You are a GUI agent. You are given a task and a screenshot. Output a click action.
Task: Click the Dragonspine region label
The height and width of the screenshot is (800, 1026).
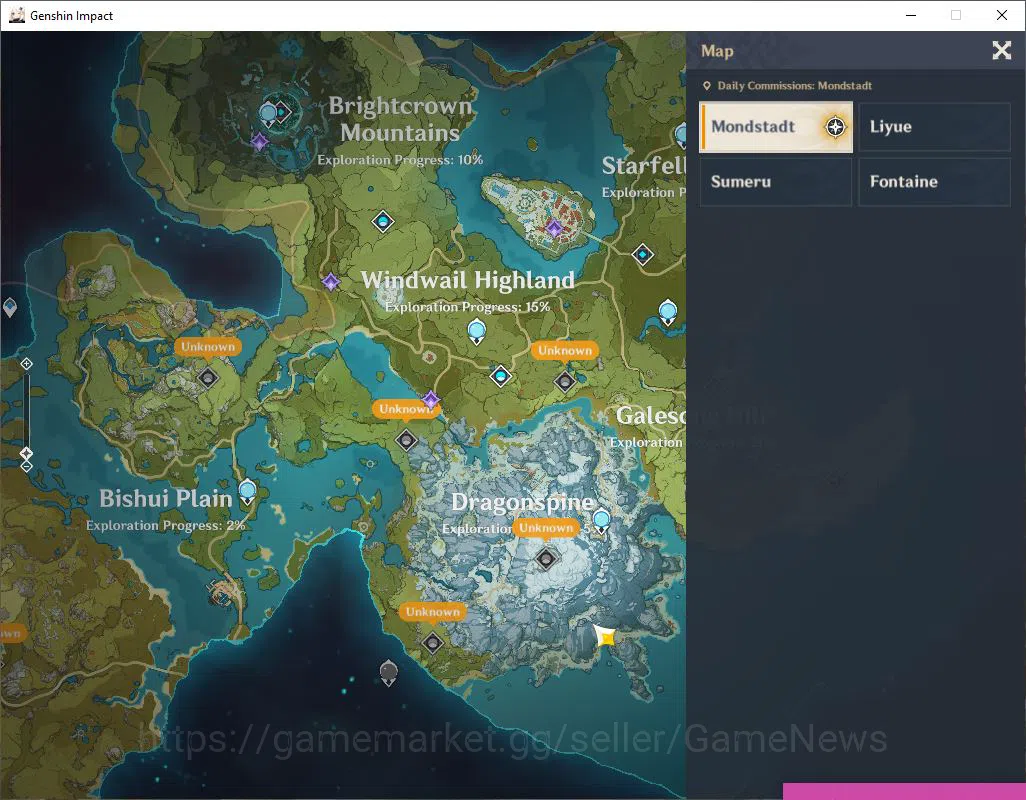tap(523, 502)
